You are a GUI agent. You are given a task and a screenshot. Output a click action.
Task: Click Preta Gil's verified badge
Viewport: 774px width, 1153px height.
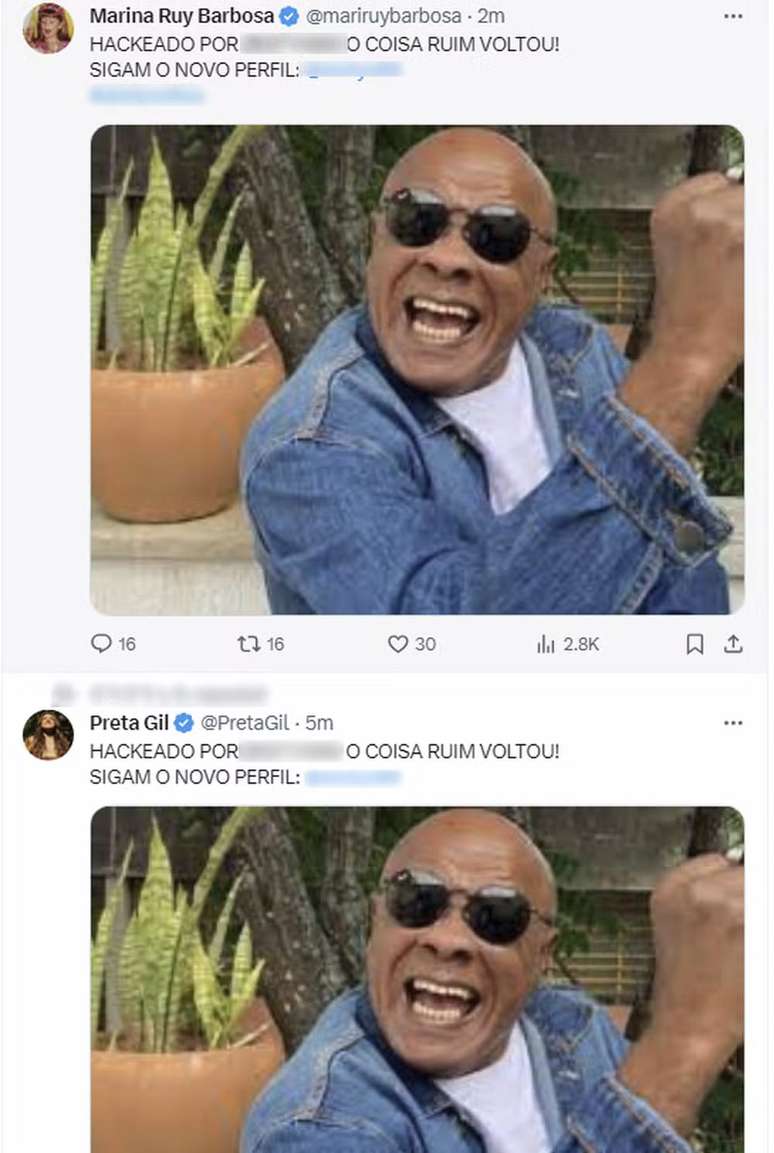pos(185,722)
